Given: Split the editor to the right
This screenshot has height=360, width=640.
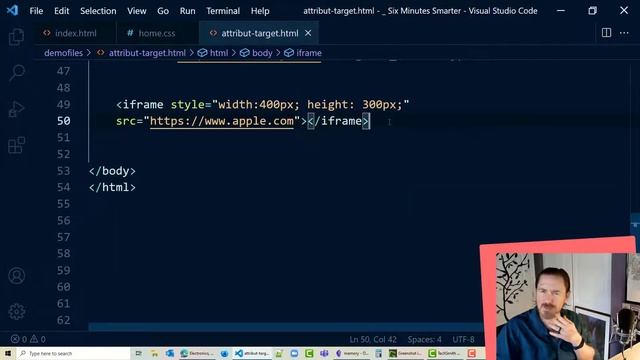Looking at the screenshot, I should point(607,33).
